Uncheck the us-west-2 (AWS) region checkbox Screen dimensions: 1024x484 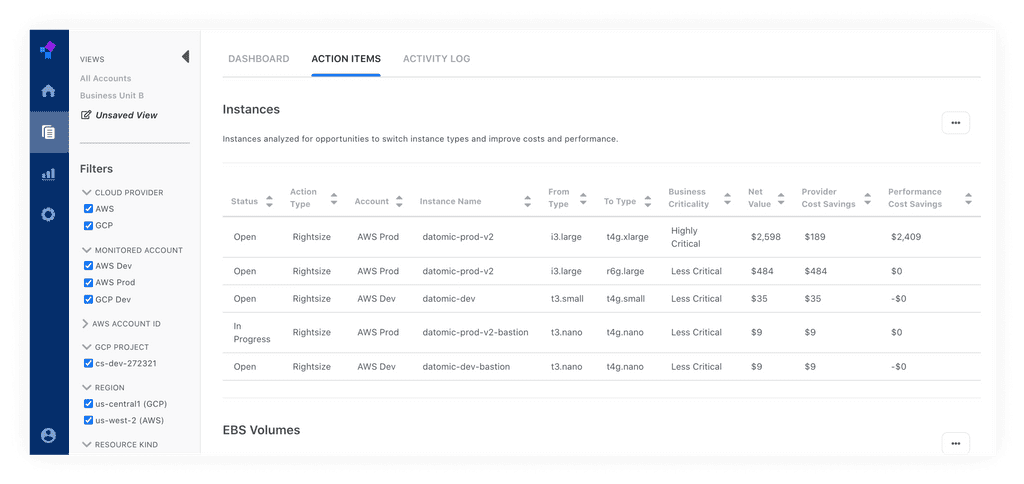[x=88, y=420]
